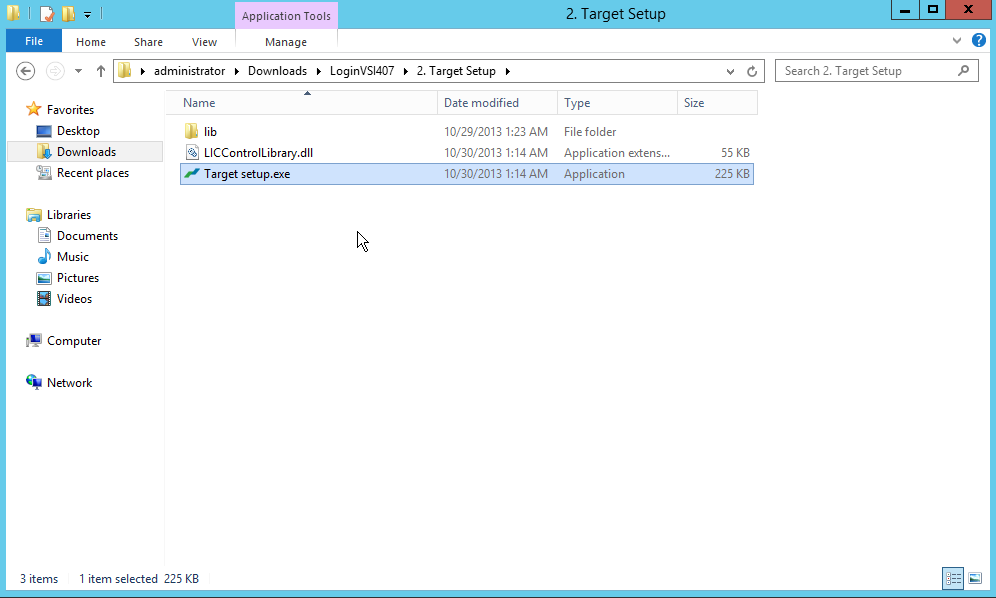Expand the arrow after LoginVSI407 breadcrumb
The image size is (996, 598).
[405, 71]
